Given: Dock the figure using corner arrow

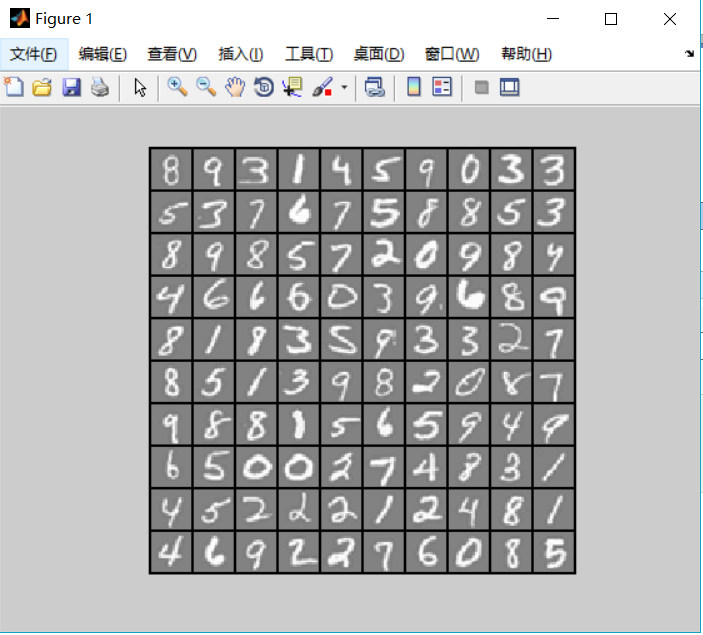Looking at the screenshot, I should [x=690, y=54].
